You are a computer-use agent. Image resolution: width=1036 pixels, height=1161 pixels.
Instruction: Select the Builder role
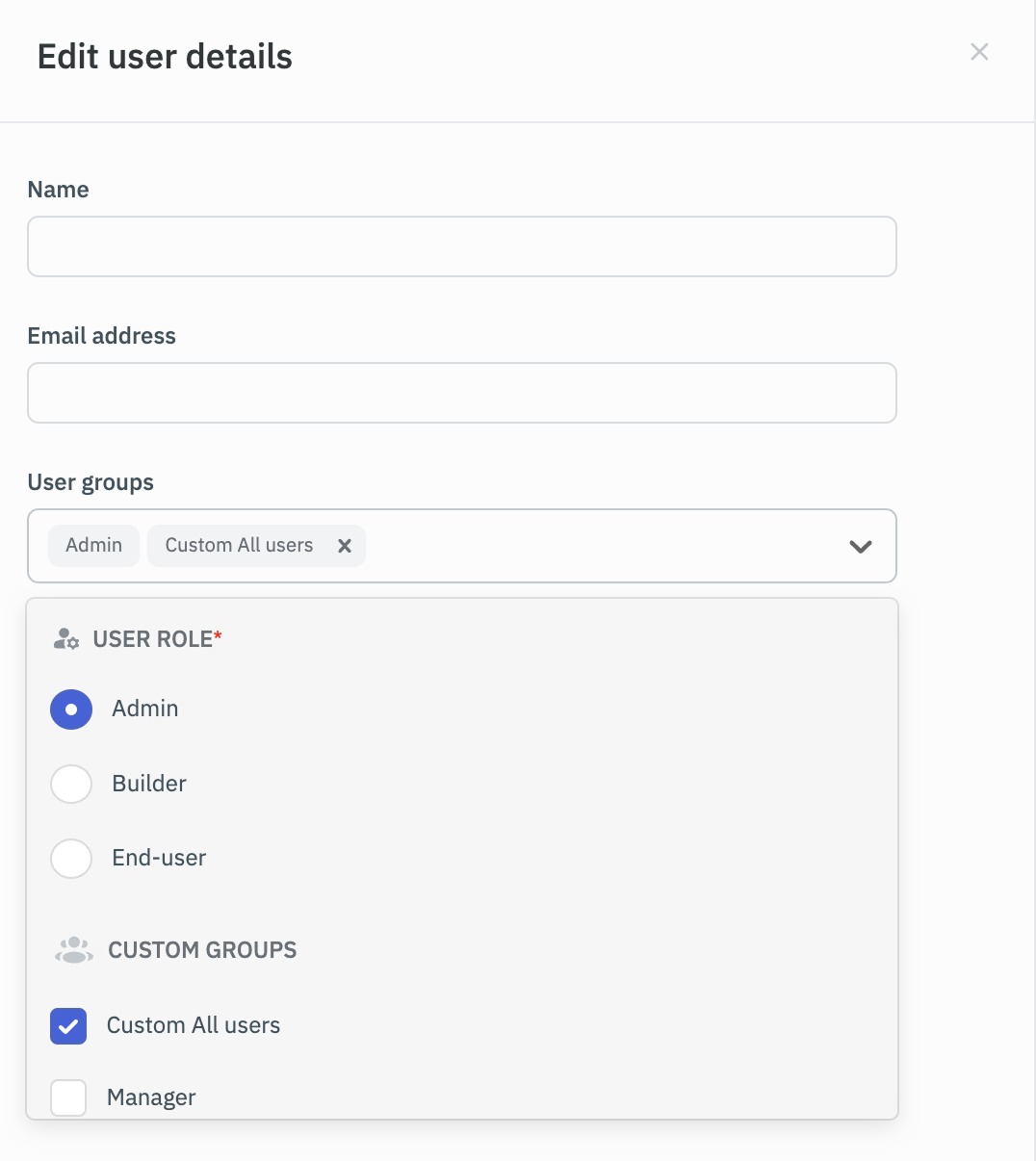[70, 784]
